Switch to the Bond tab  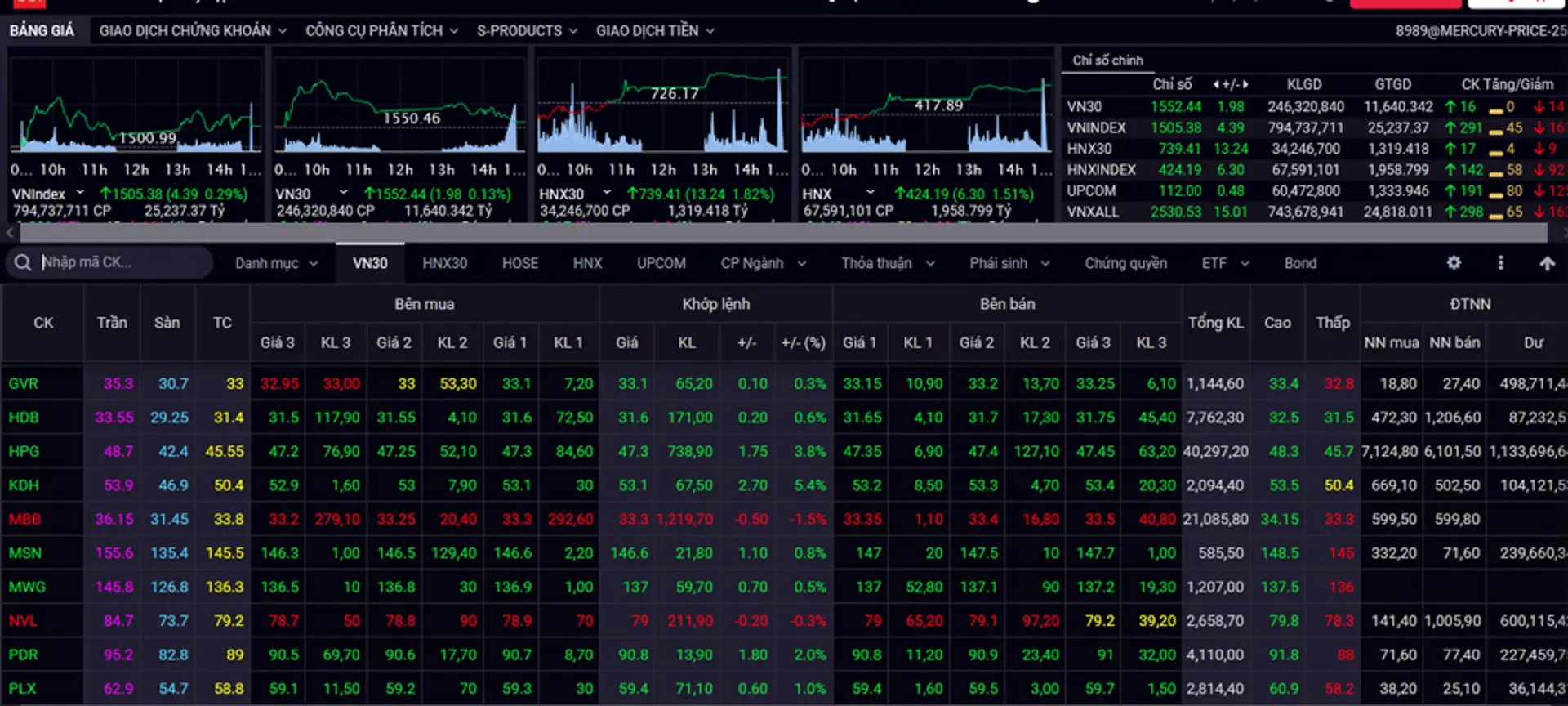tap(1300, 263)
